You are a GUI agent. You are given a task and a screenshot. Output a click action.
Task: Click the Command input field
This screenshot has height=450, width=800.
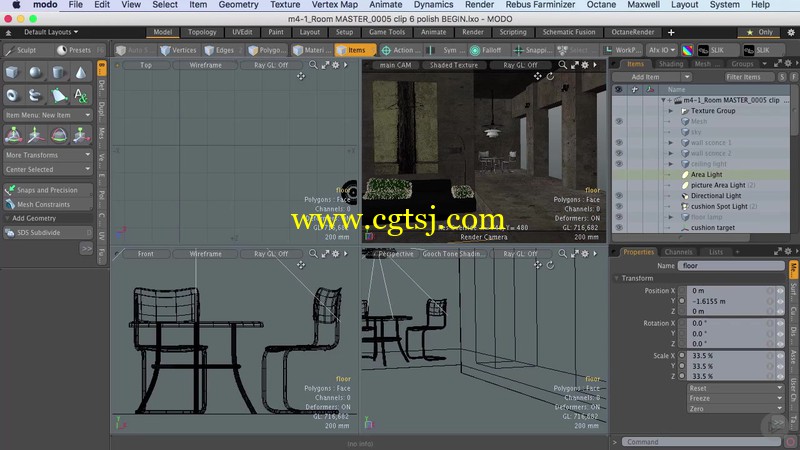[x=701, y=442]
